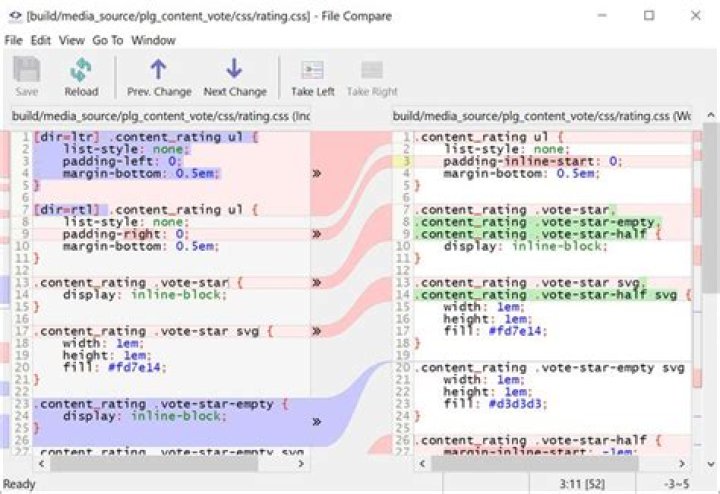Click the Save toolbar icon

[26, 77]
